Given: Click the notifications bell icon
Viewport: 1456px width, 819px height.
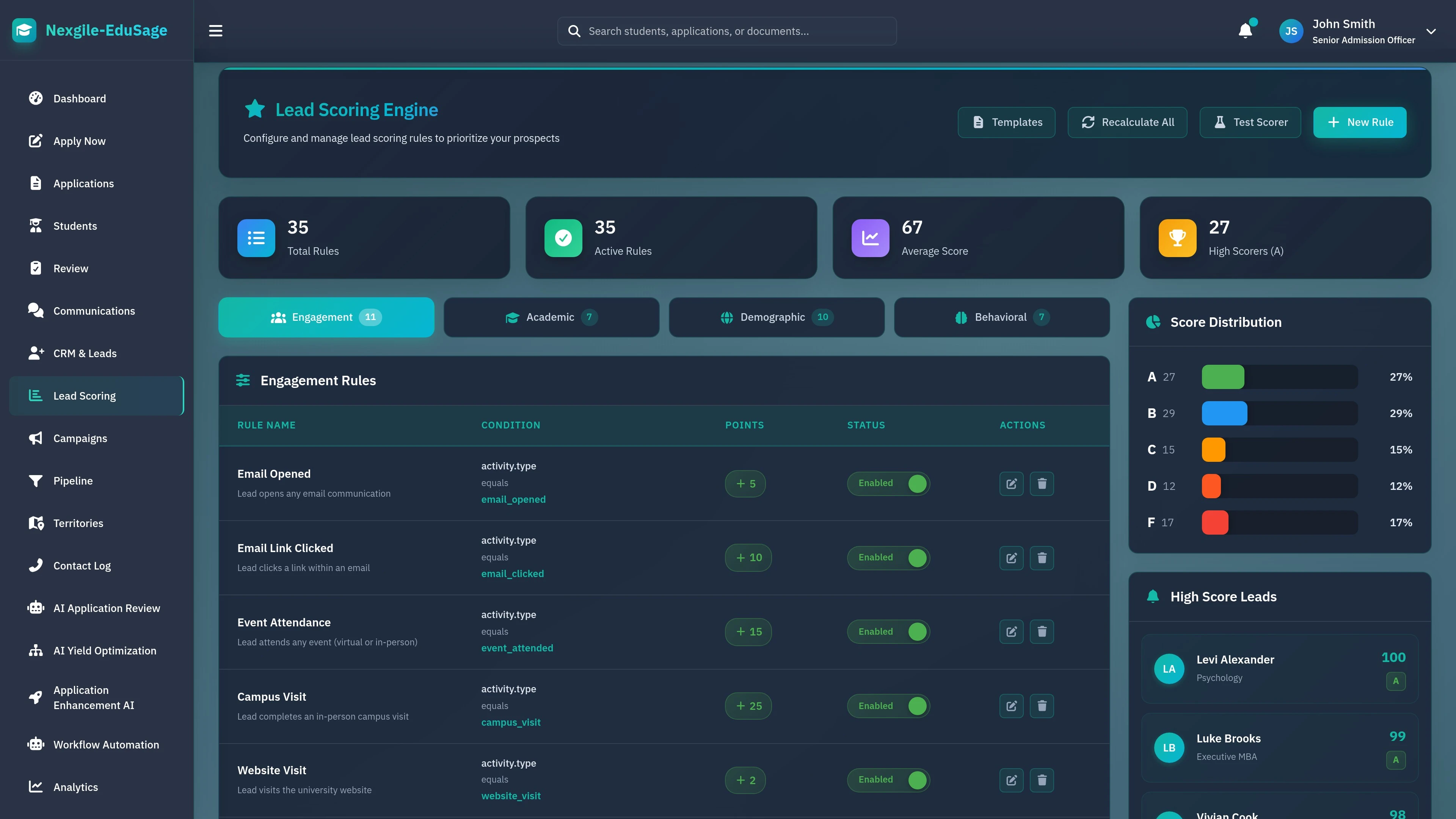Looking at the screenshot, I should tap(1245, 30).
